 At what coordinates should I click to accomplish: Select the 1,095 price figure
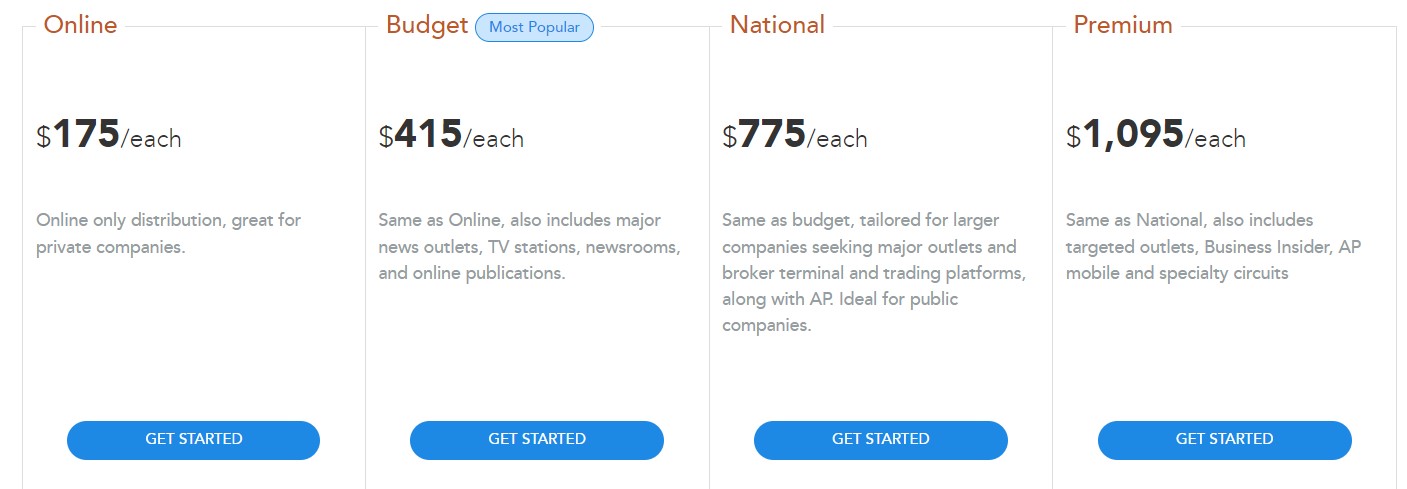tap(1133, 134)
